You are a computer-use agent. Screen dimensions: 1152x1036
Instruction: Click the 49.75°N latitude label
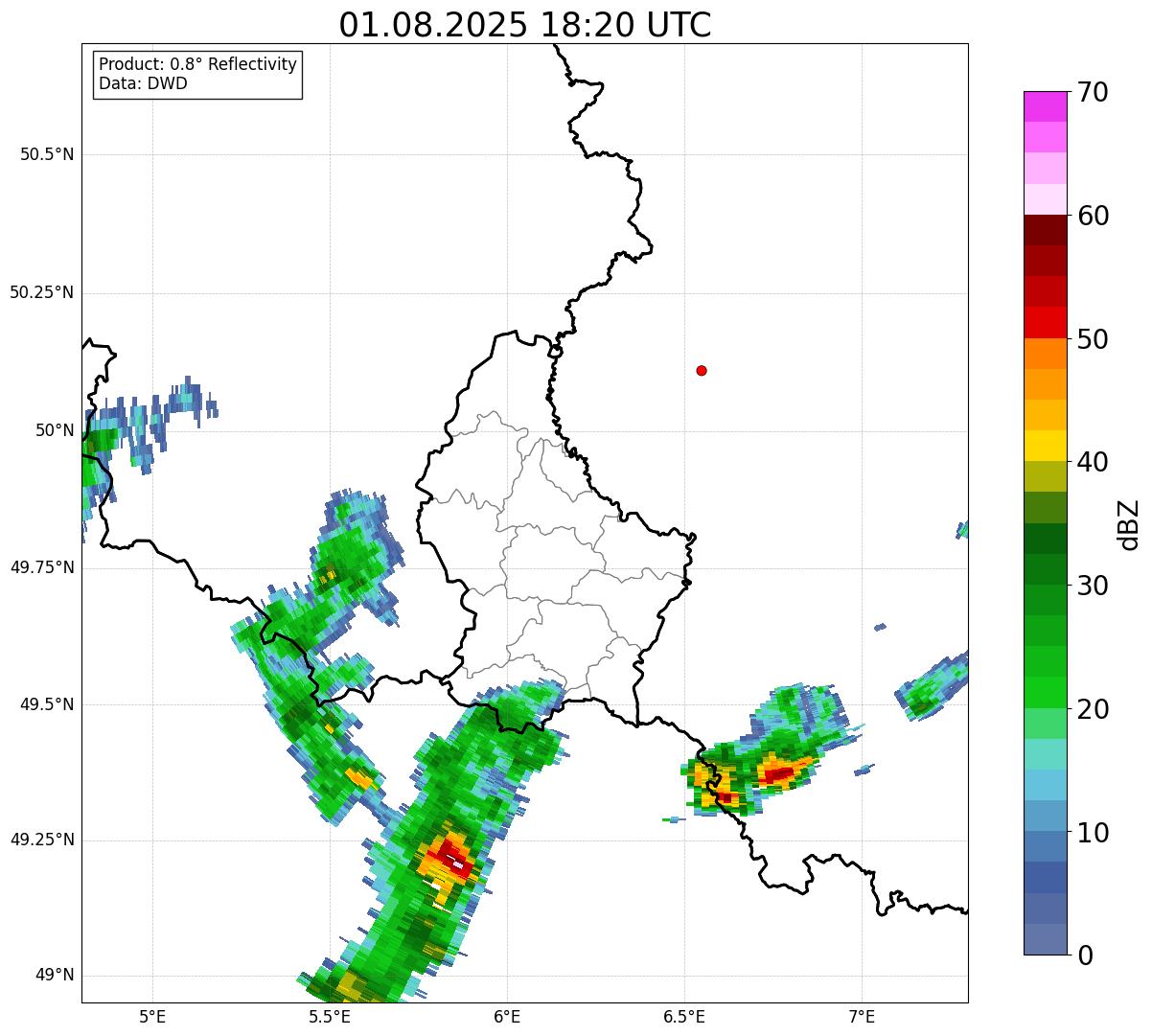click(42, 567)
